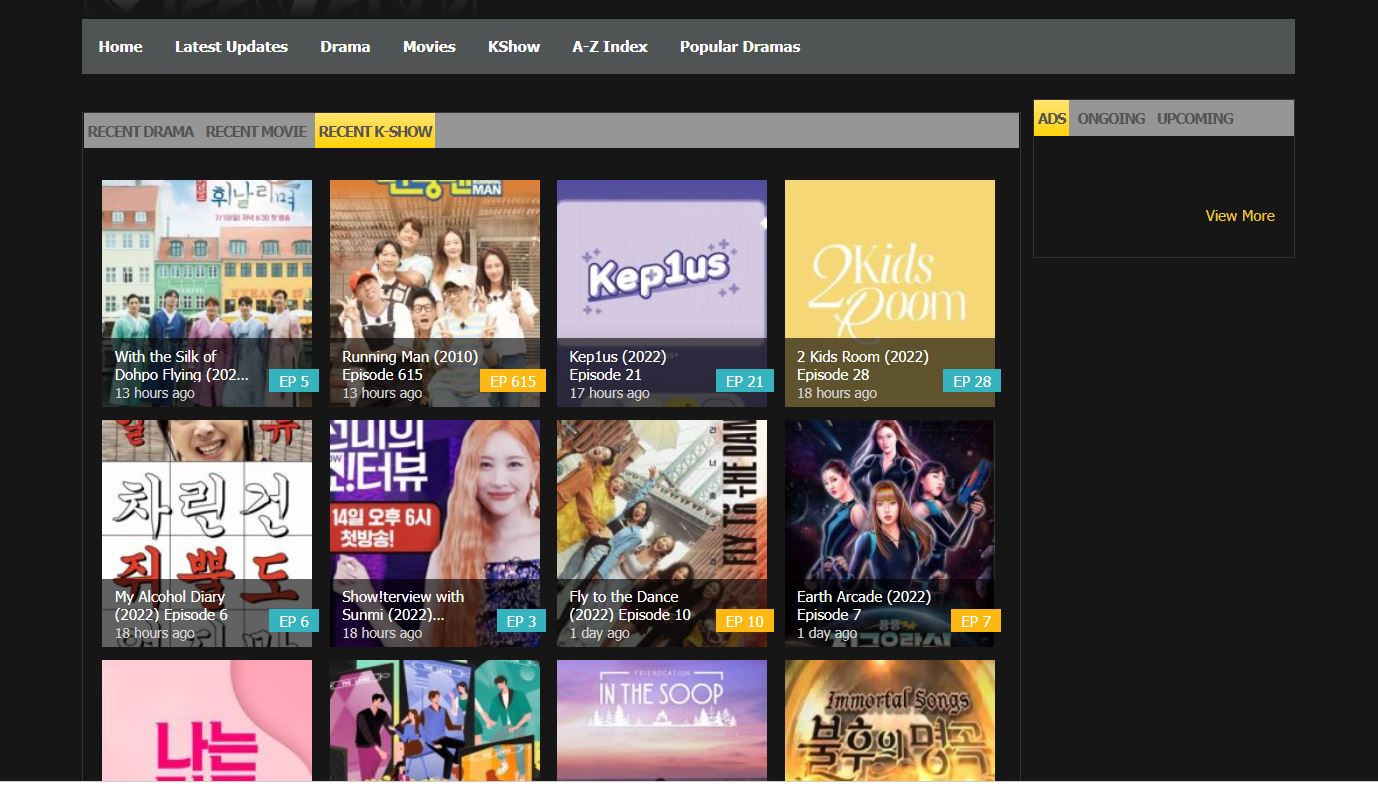Click the EP 7 badge
This screenshot has height=789, width=1378.
coord(976,621)
